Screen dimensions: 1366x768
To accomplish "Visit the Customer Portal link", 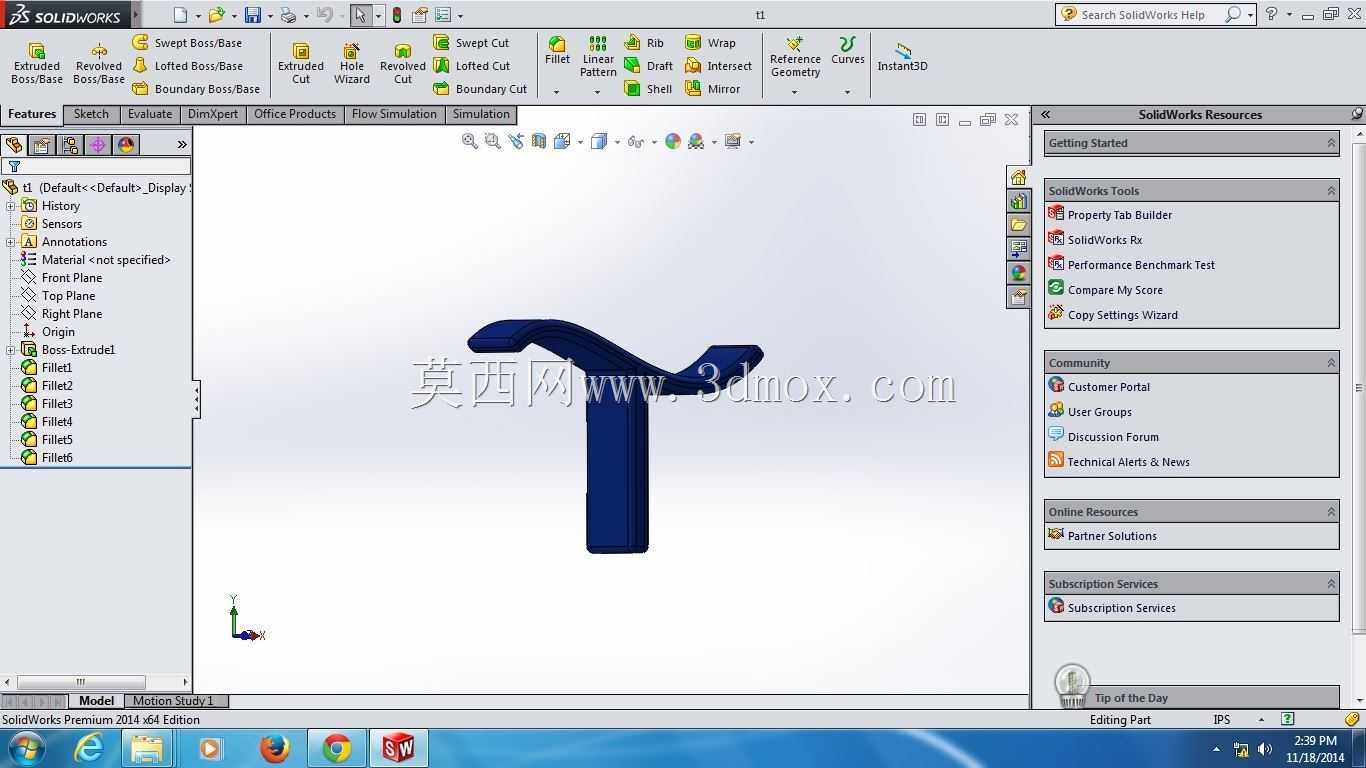I will coord(1109,387).
